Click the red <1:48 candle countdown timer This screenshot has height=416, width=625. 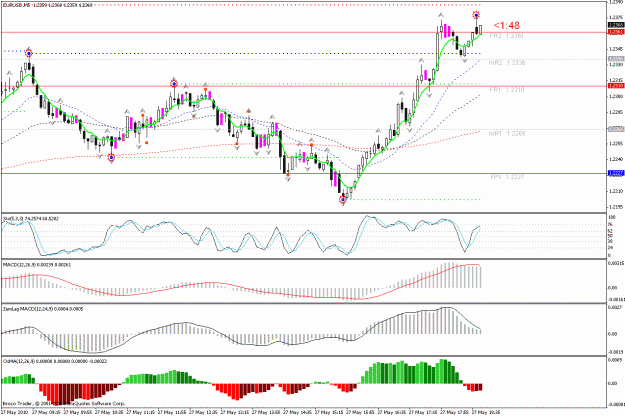[x=507, y=26]
